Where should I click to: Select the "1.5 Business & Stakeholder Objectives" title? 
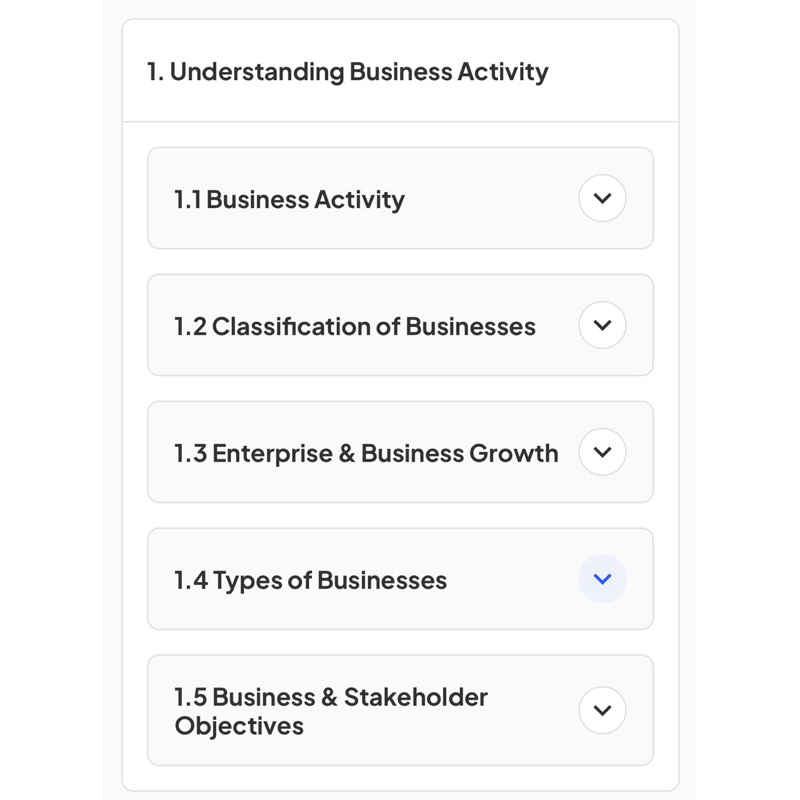pyautogui.click(x=330, y=711)
